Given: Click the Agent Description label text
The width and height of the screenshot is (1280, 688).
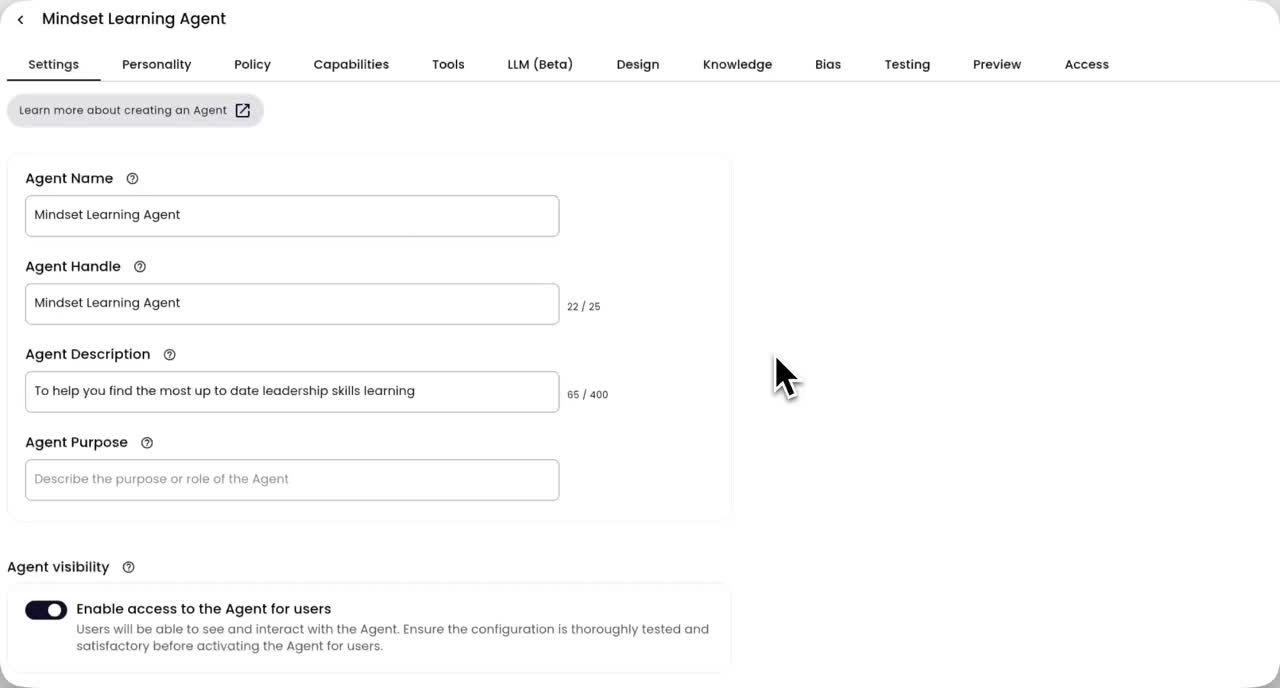Looking at the screenshot, I should pos(88,355).
